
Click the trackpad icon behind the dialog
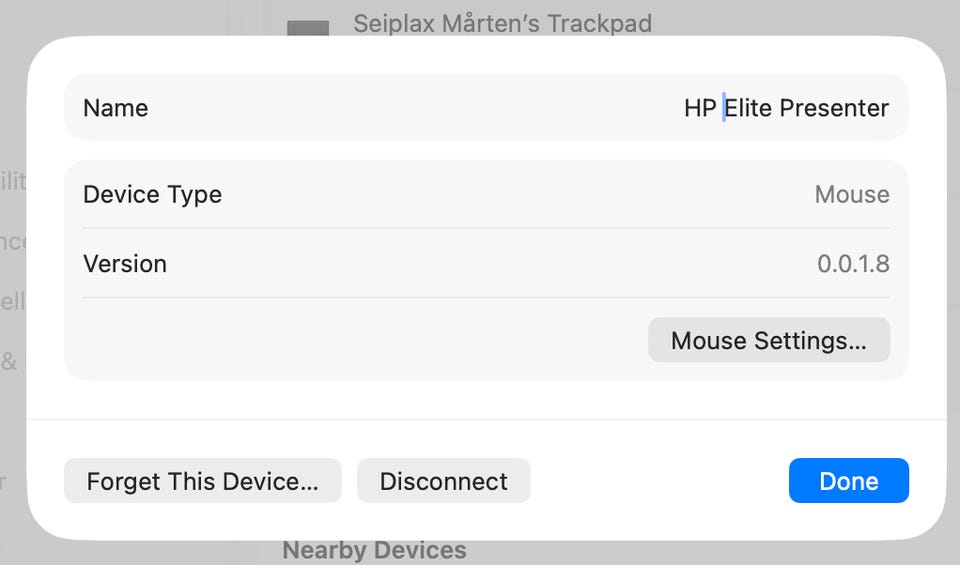[x=308, y=28]
